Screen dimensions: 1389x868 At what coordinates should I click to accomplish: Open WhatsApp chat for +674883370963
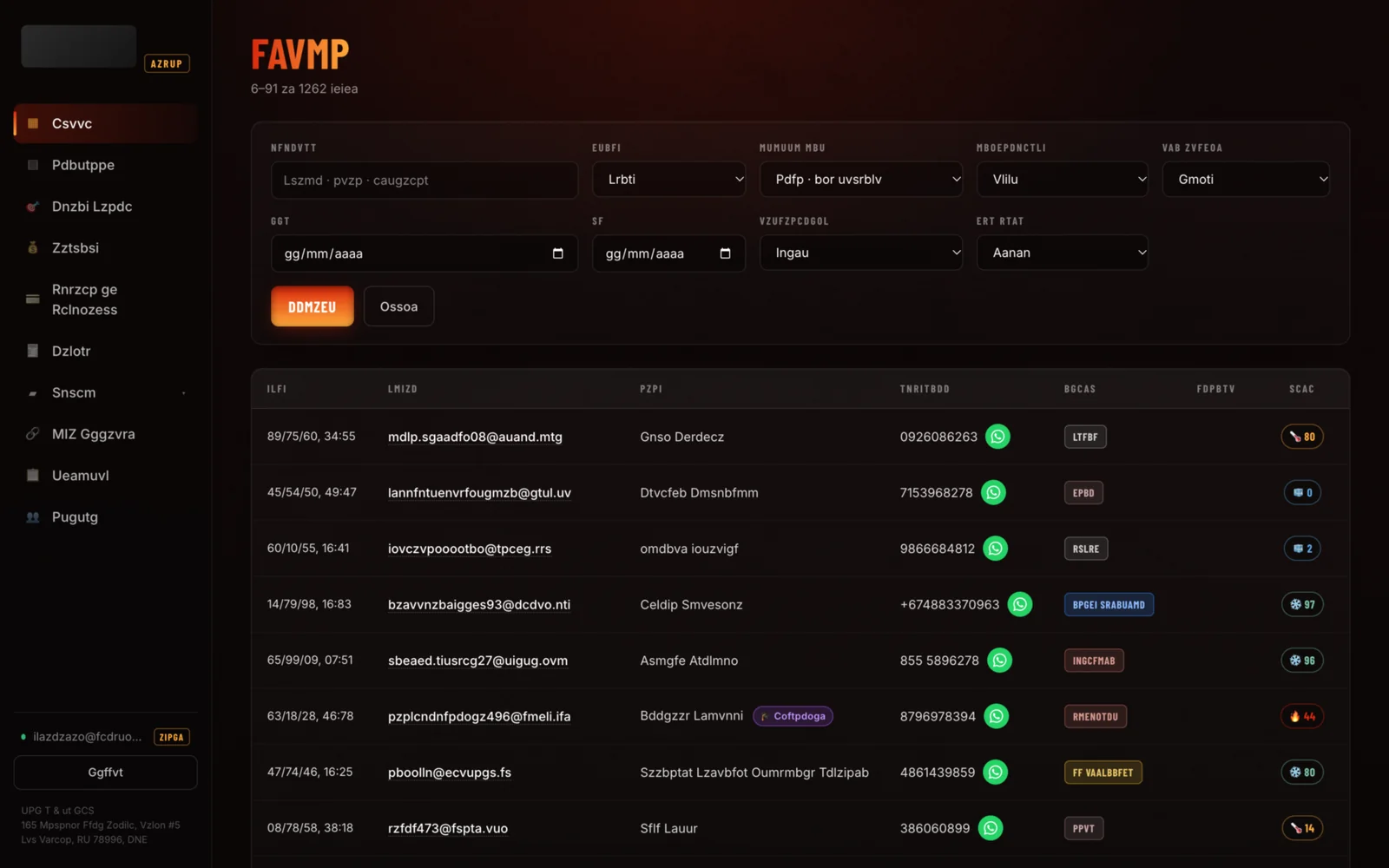tap(1020, 604)
